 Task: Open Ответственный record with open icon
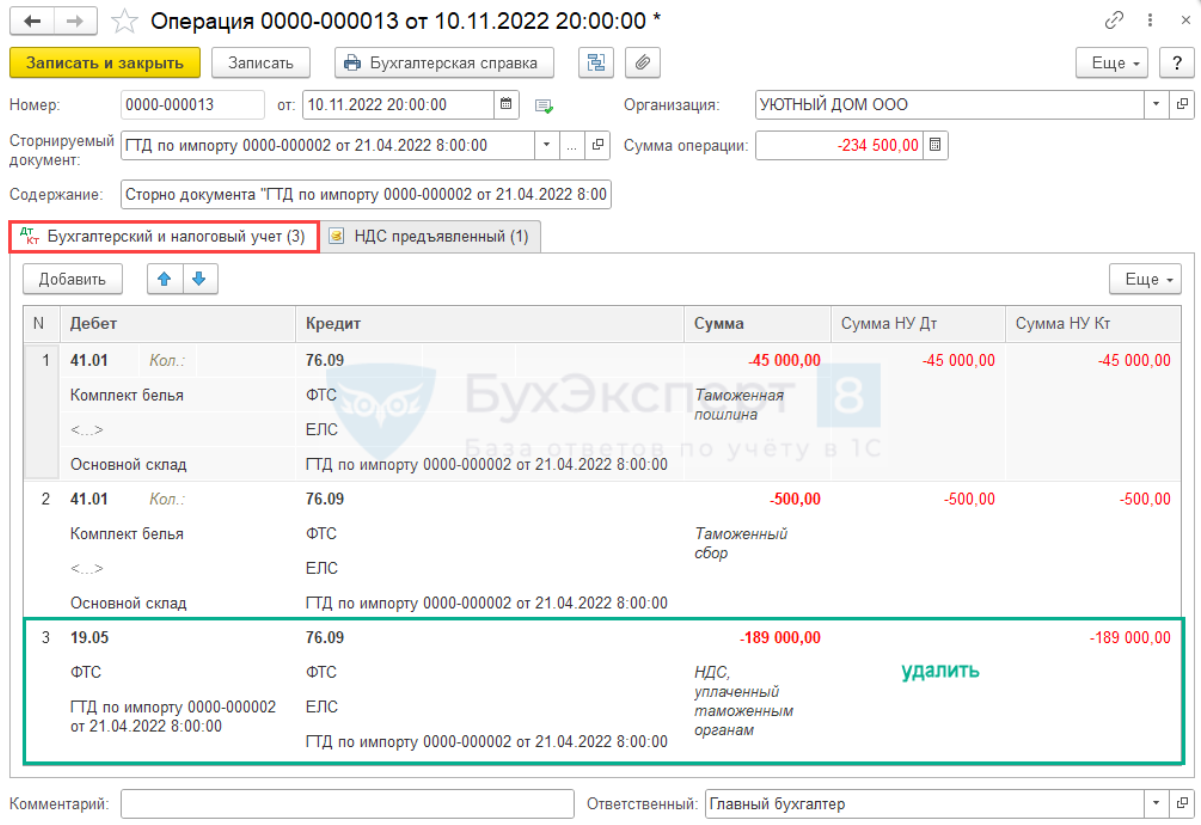click(1181, 804)
